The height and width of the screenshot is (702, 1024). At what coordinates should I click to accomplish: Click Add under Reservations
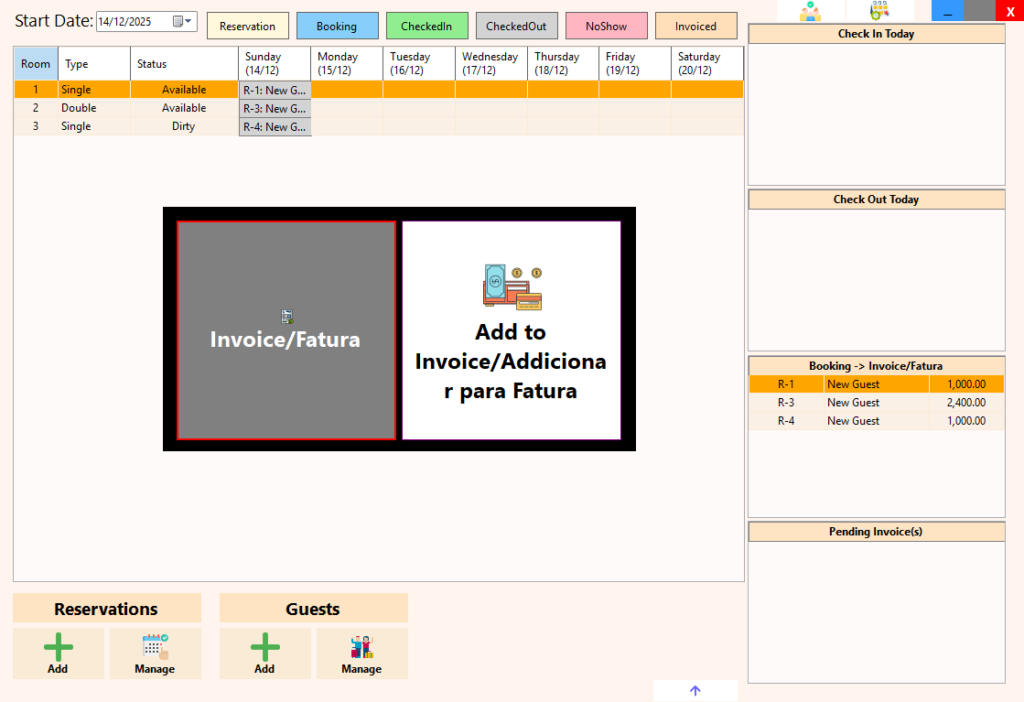click(58, 653)
